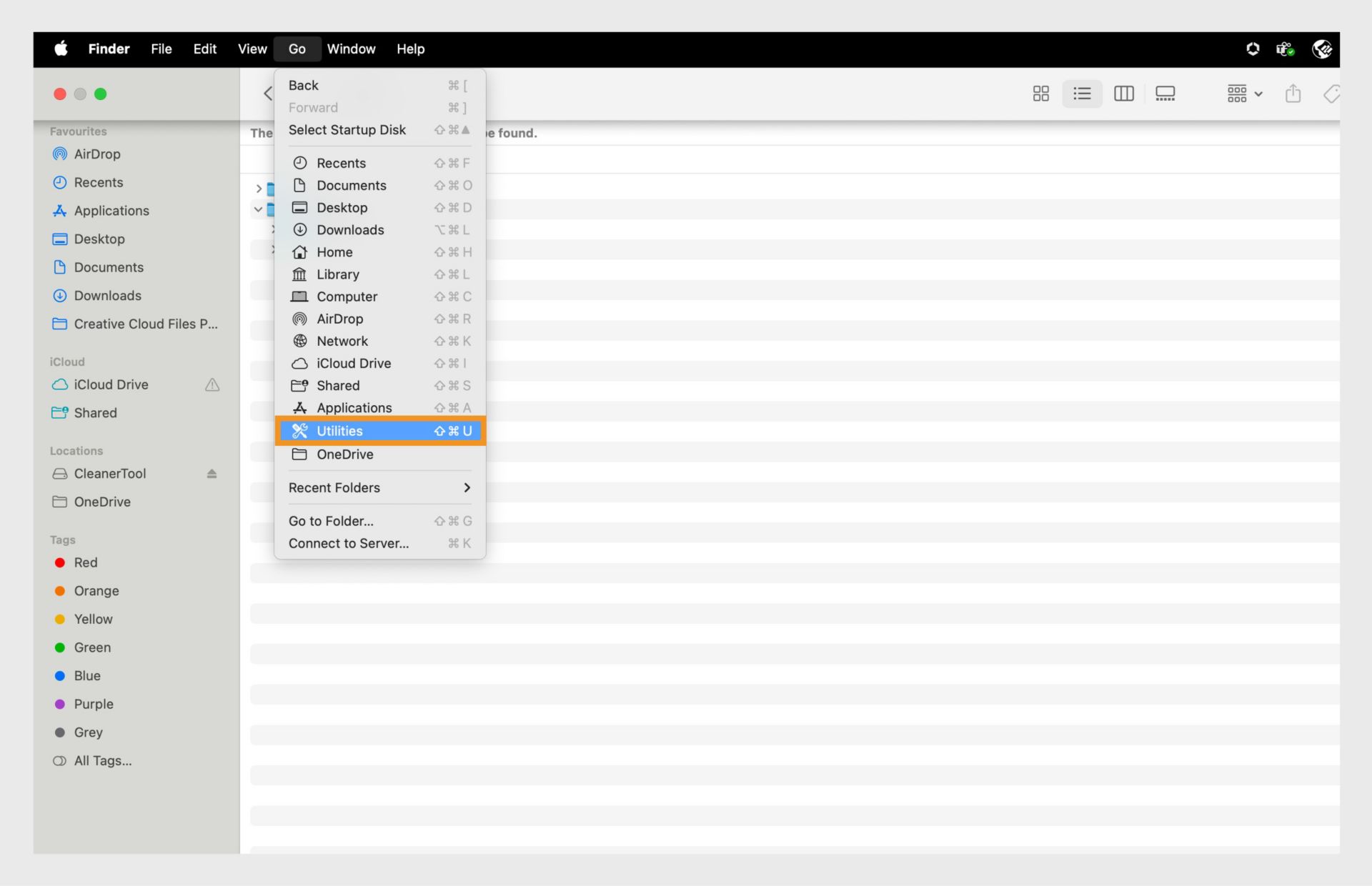Open the Window menu in menu bar
This screenshot has width=1372, height=886.
351,49
